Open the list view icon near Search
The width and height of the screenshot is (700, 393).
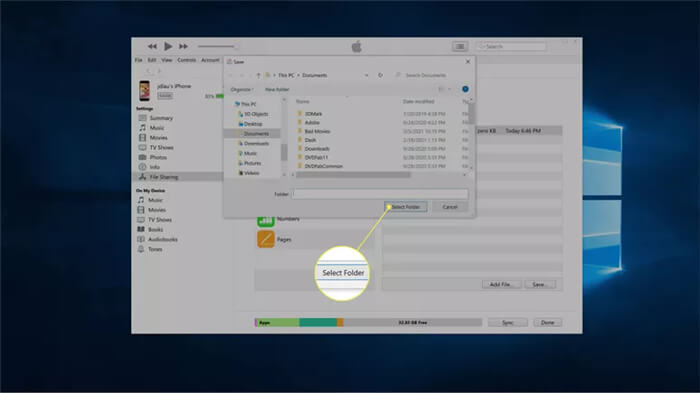460,46
